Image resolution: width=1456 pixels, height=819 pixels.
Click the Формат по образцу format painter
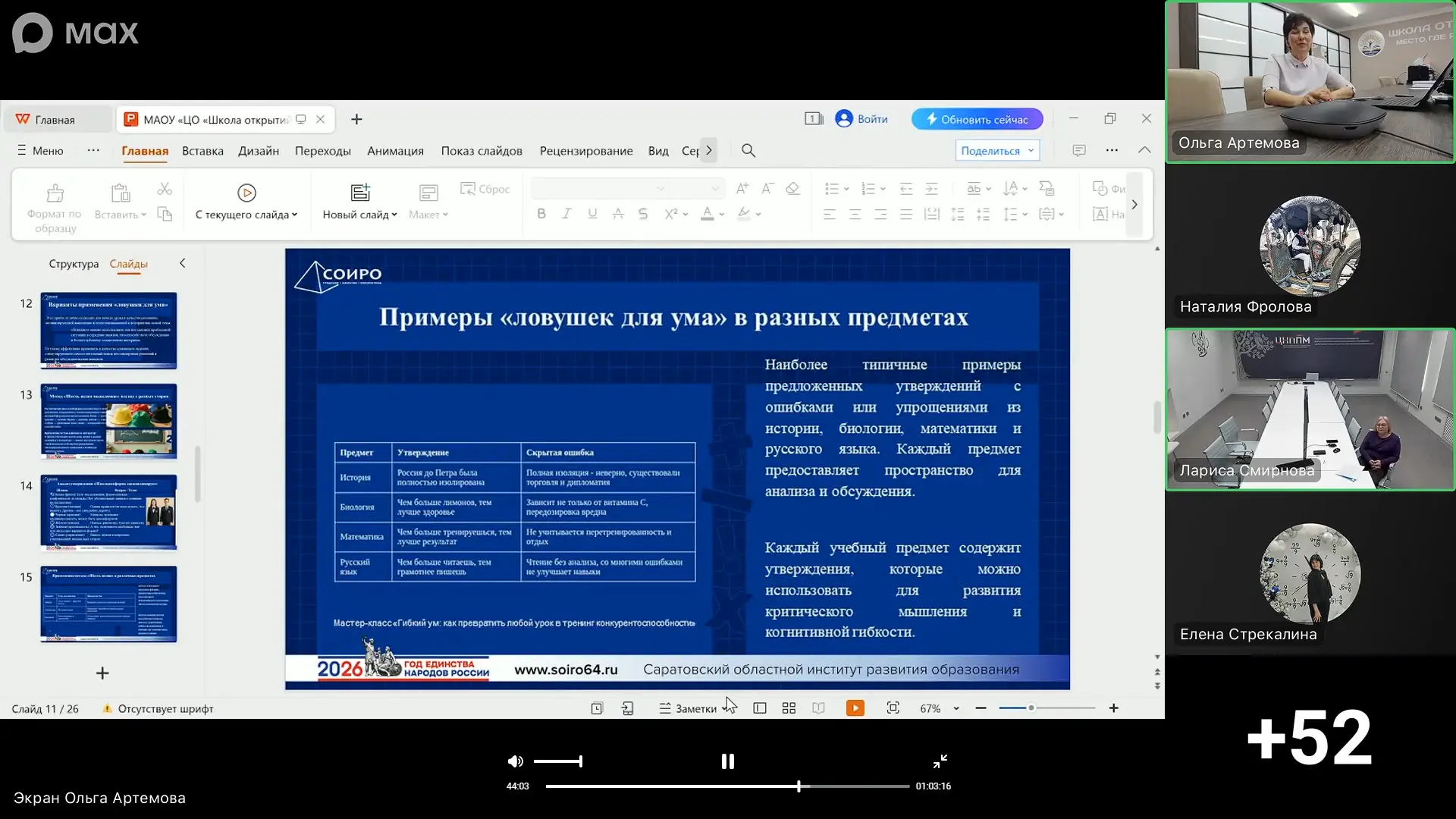pos(55,206)
